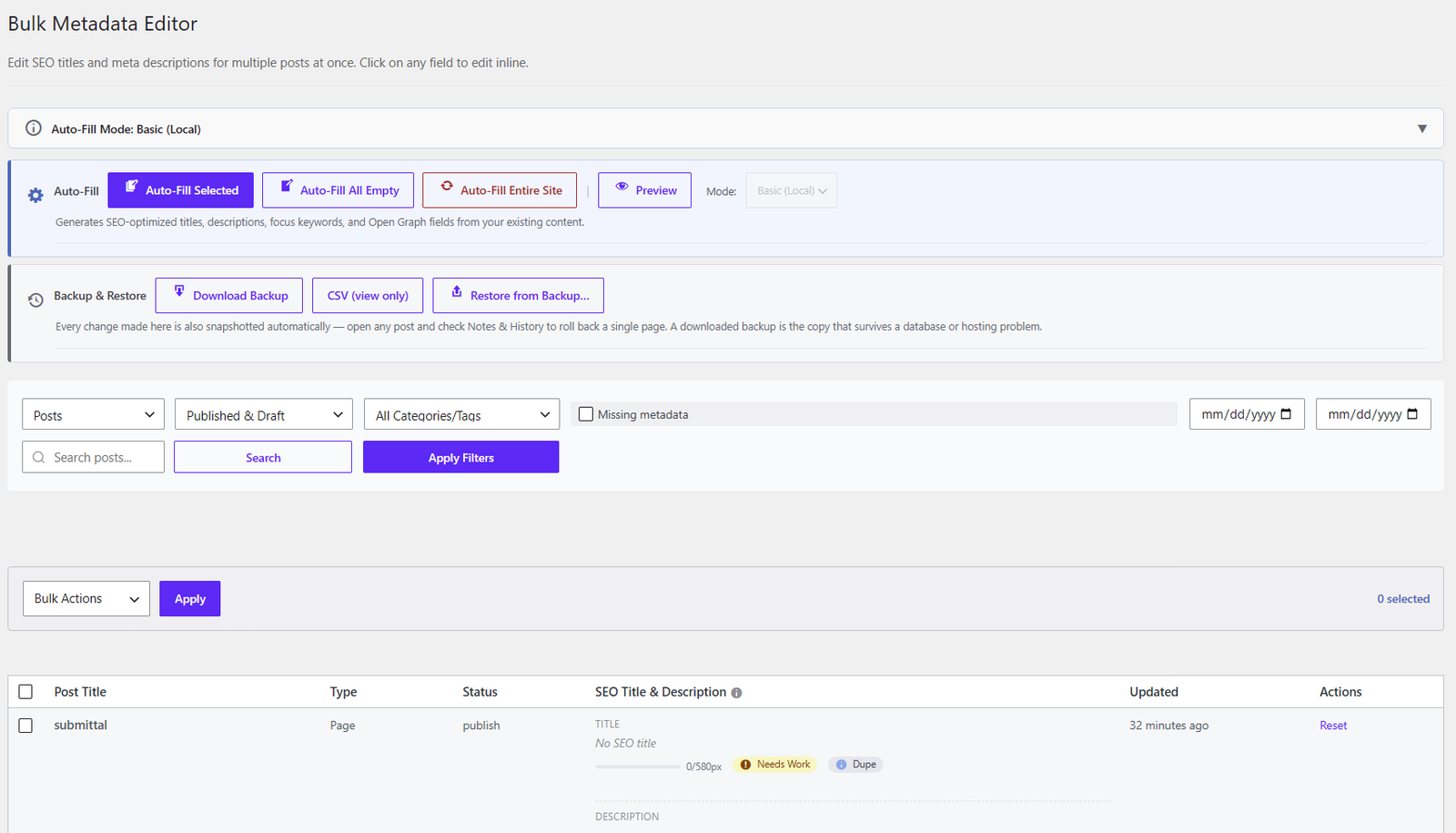This screenshot has height=833, width=1456.
Task: Click Apply Filters button
Action: (x=460, y=457)
